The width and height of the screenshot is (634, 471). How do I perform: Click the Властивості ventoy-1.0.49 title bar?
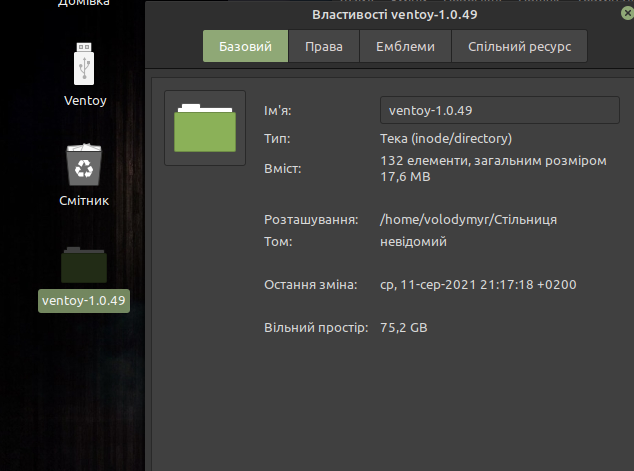point(395,15)
